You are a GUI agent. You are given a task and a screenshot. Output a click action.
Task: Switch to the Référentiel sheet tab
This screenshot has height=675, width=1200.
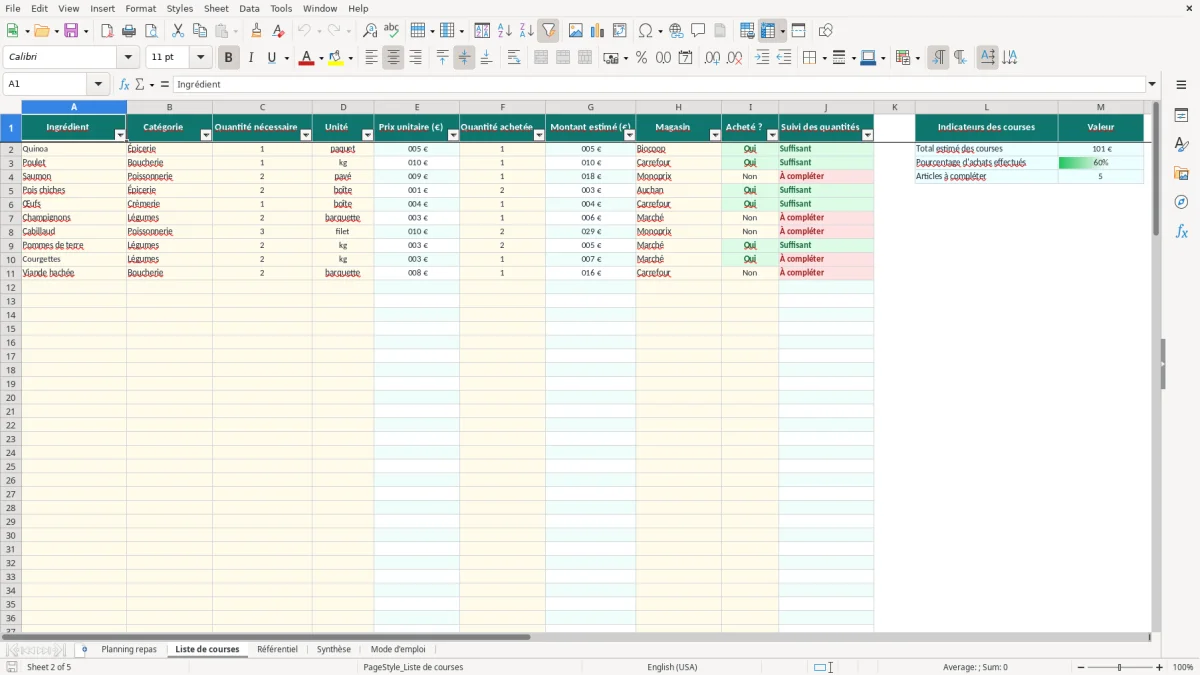277,650
